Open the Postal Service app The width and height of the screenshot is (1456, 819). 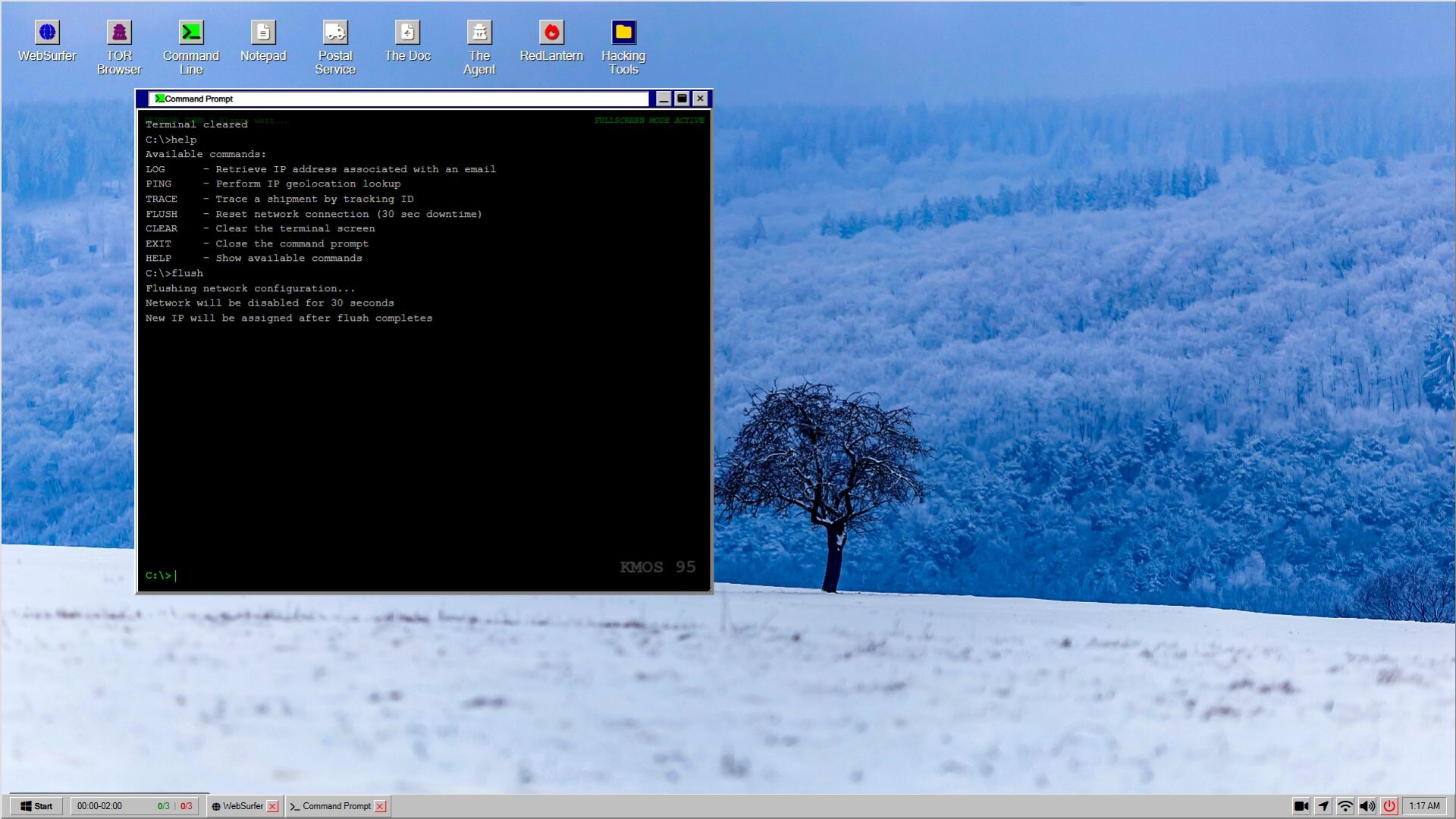(x=335, y=32)
